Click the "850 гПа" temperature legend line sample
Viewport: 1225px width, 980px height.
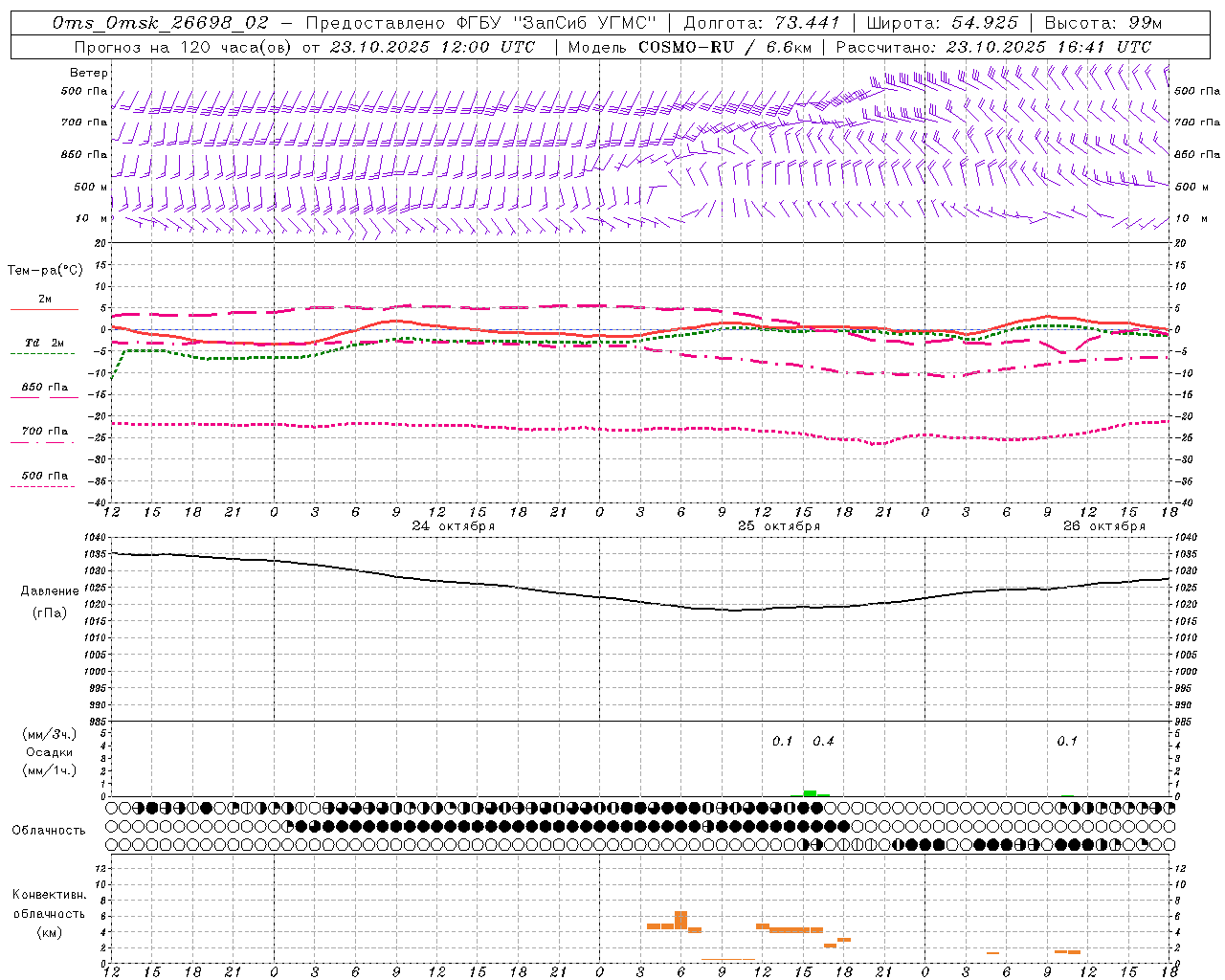pyautogui.click(x=44, y=398)
